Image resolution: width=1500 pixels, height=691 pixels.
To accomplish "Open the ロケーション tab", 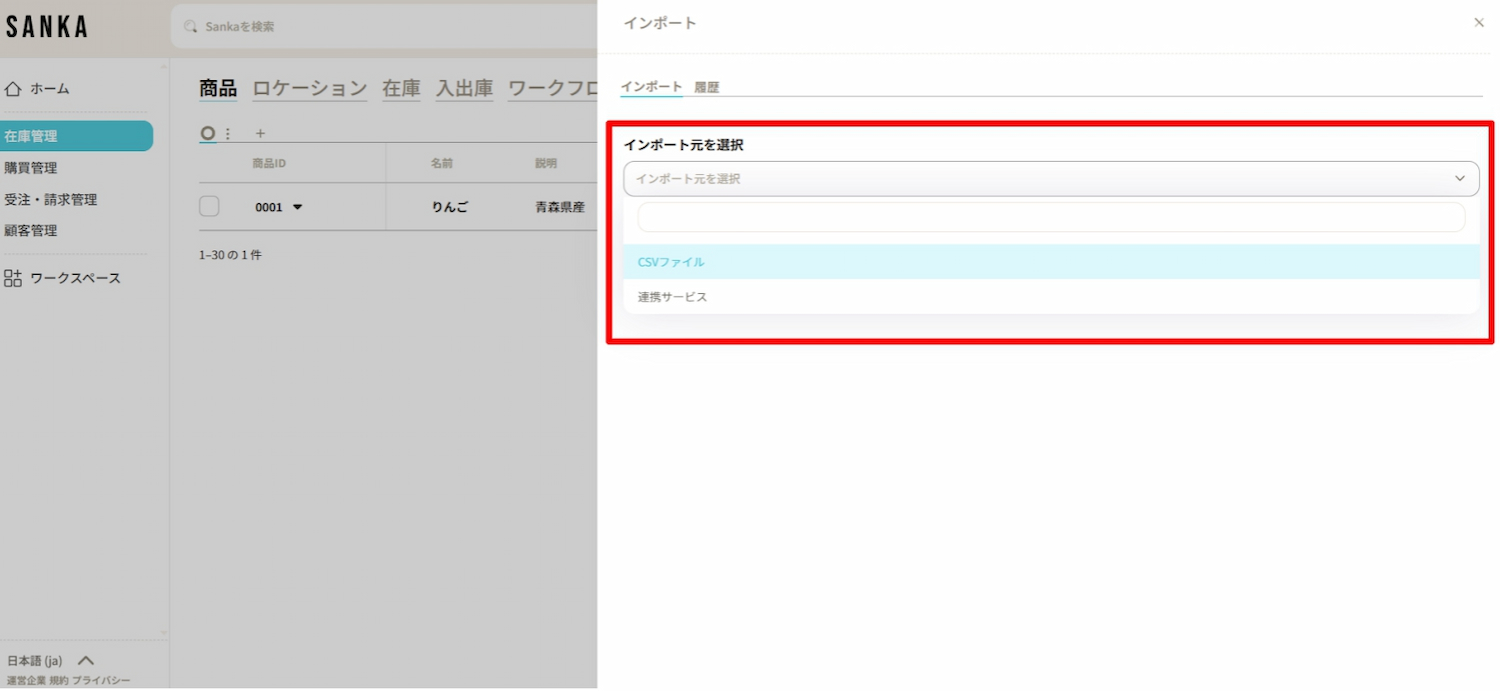I will point(309,88).
